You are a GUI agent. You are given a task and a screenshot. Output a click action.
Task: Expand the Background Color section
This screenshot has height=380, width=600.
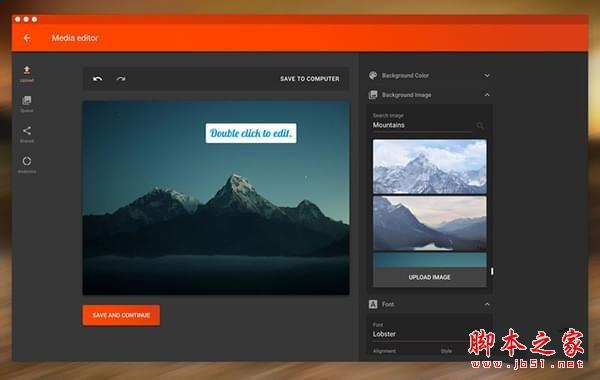(x=487, y=75)
